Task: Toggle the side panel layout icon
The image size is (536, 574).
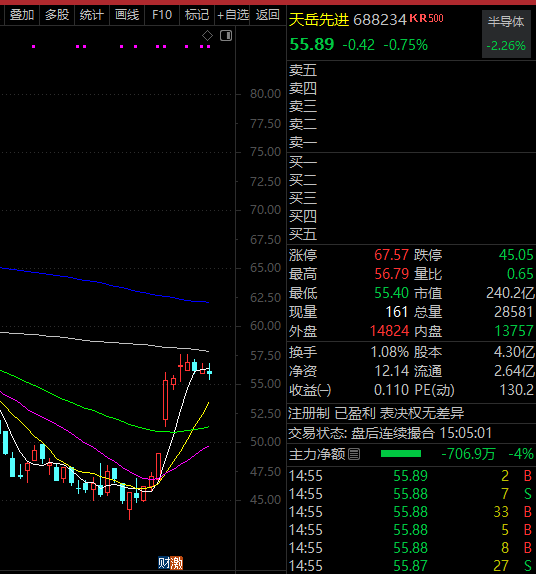Action: point(226,36)
